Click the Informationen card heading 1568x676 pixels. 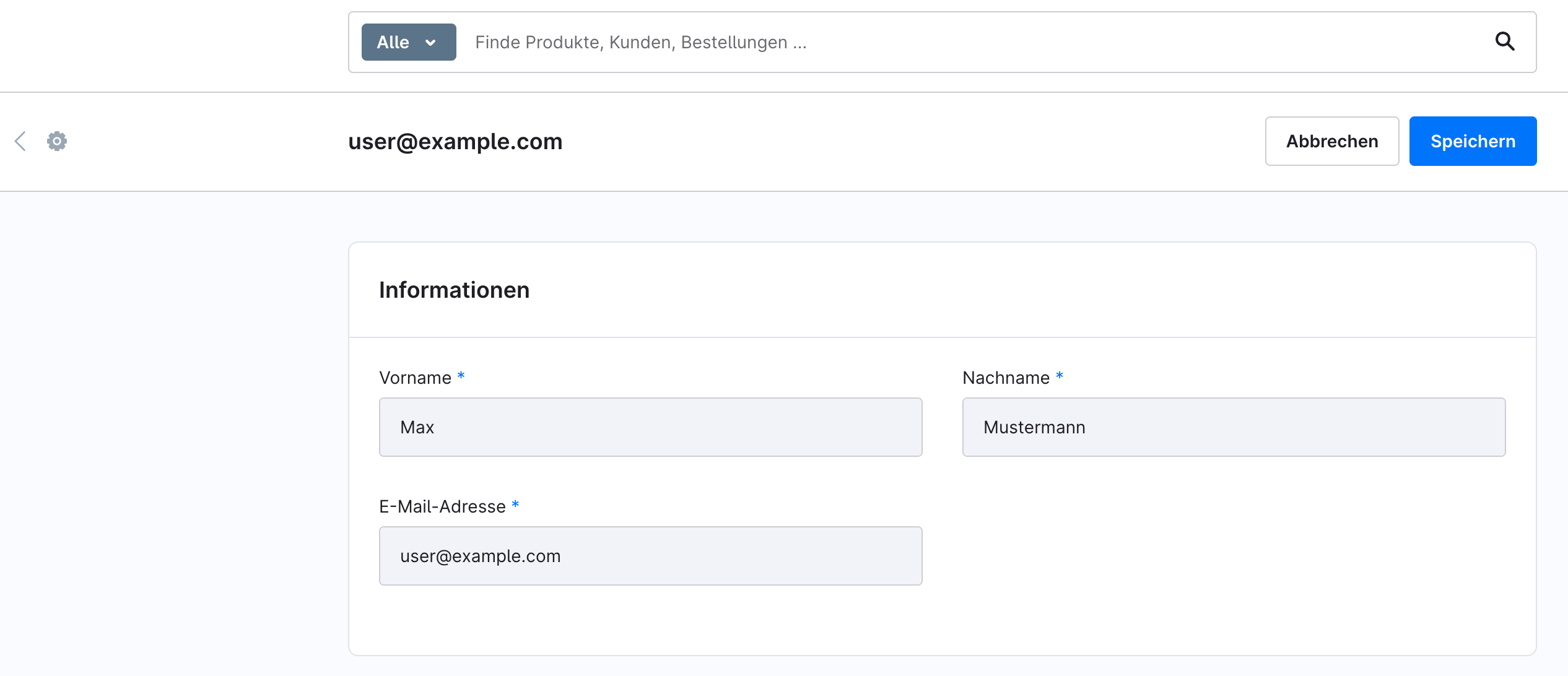click(454, 290)
